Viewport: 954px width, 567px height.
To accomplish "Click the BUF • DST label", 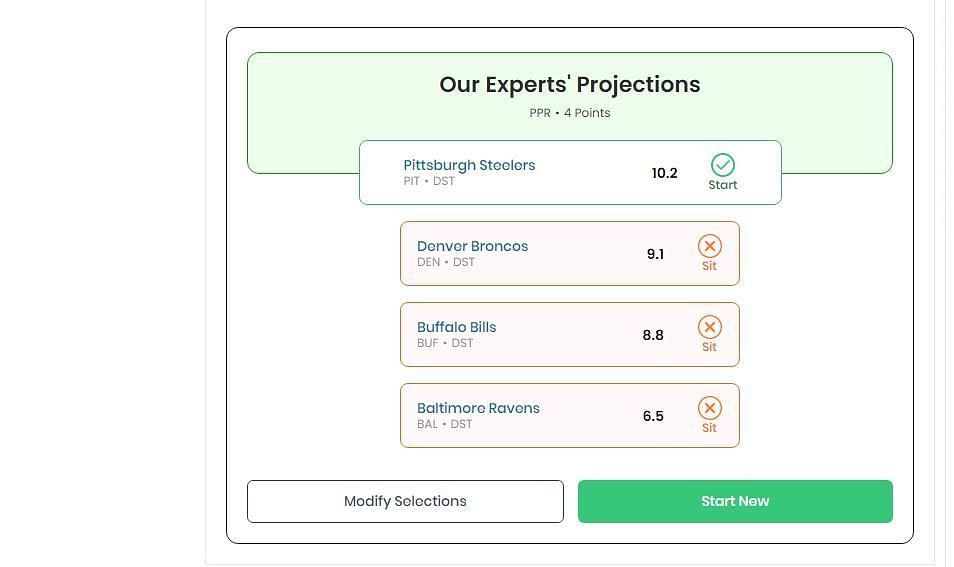I will tap(445, 343).
